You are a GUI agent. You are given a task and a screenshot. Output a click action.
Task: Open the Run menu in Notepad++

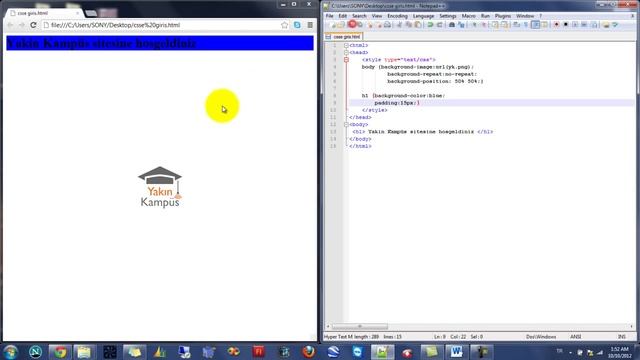click(x=485, y=16)
